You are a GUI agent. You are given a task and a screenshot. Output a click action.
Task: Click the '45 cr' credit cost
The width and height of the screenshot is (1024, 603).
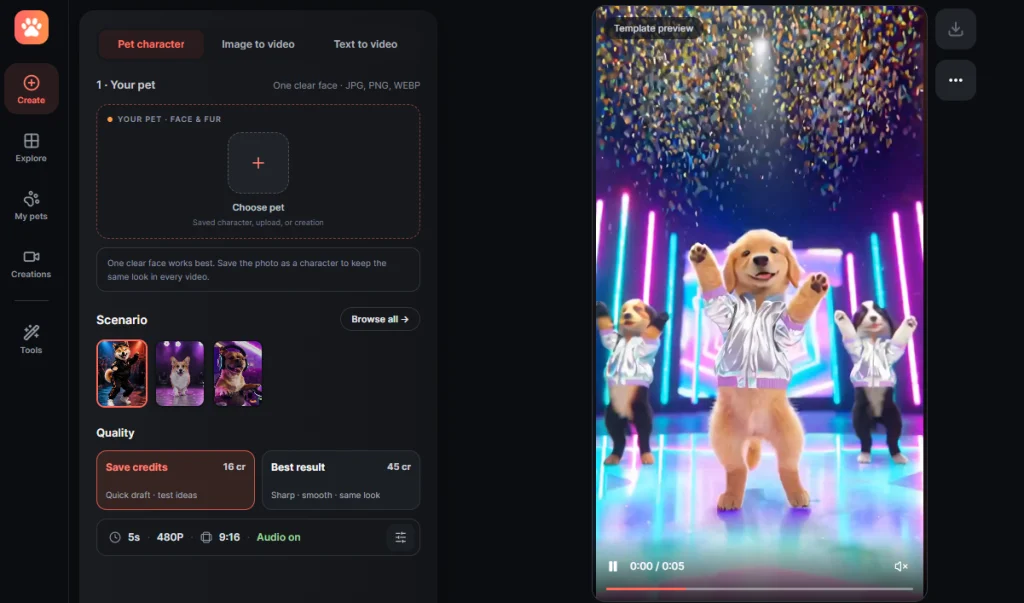pos(399,466)
